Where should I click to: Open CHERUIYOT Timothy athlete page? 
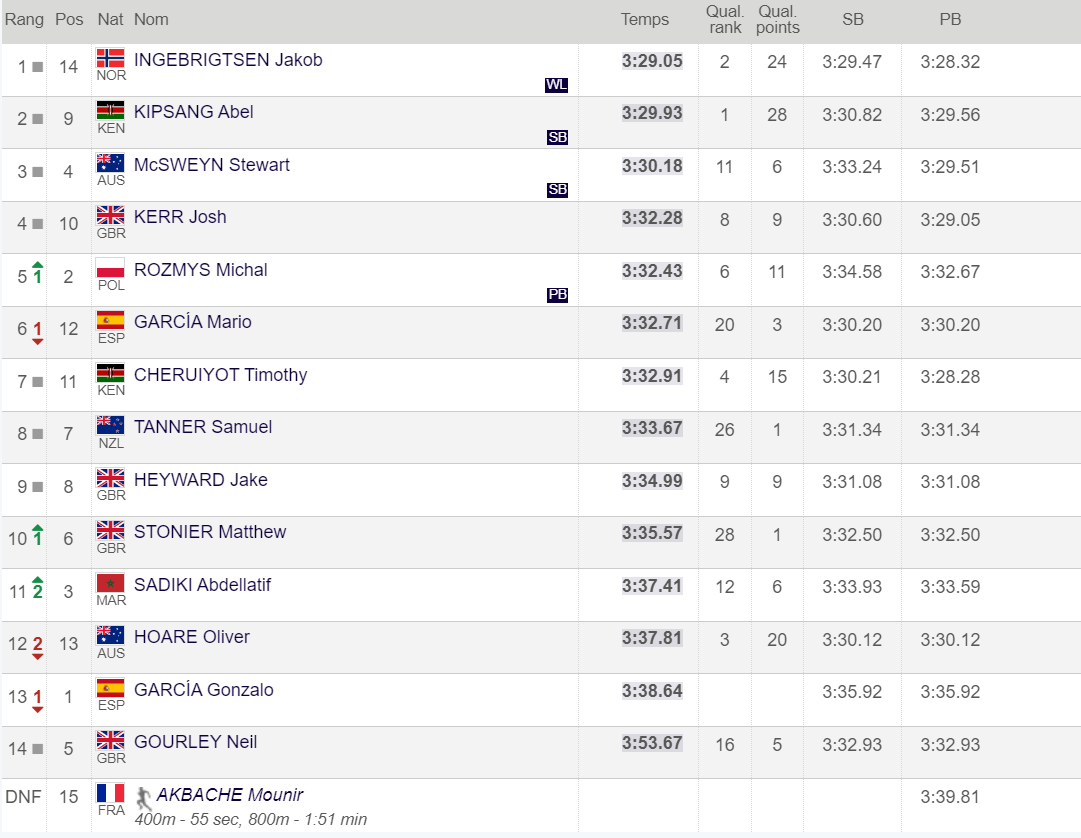tap(220, 375)
